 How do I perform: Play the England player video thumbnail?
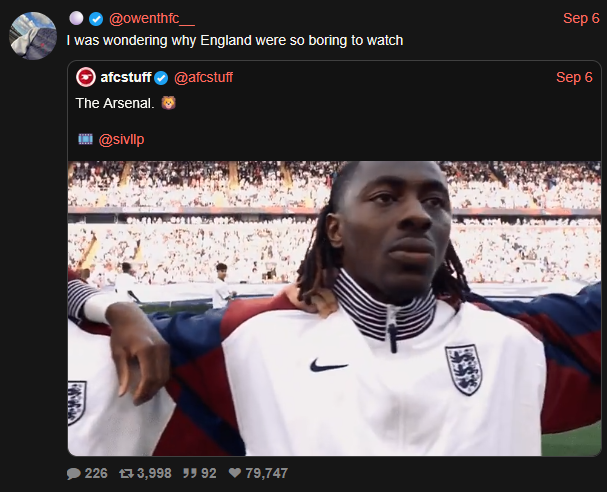[334, 308]
